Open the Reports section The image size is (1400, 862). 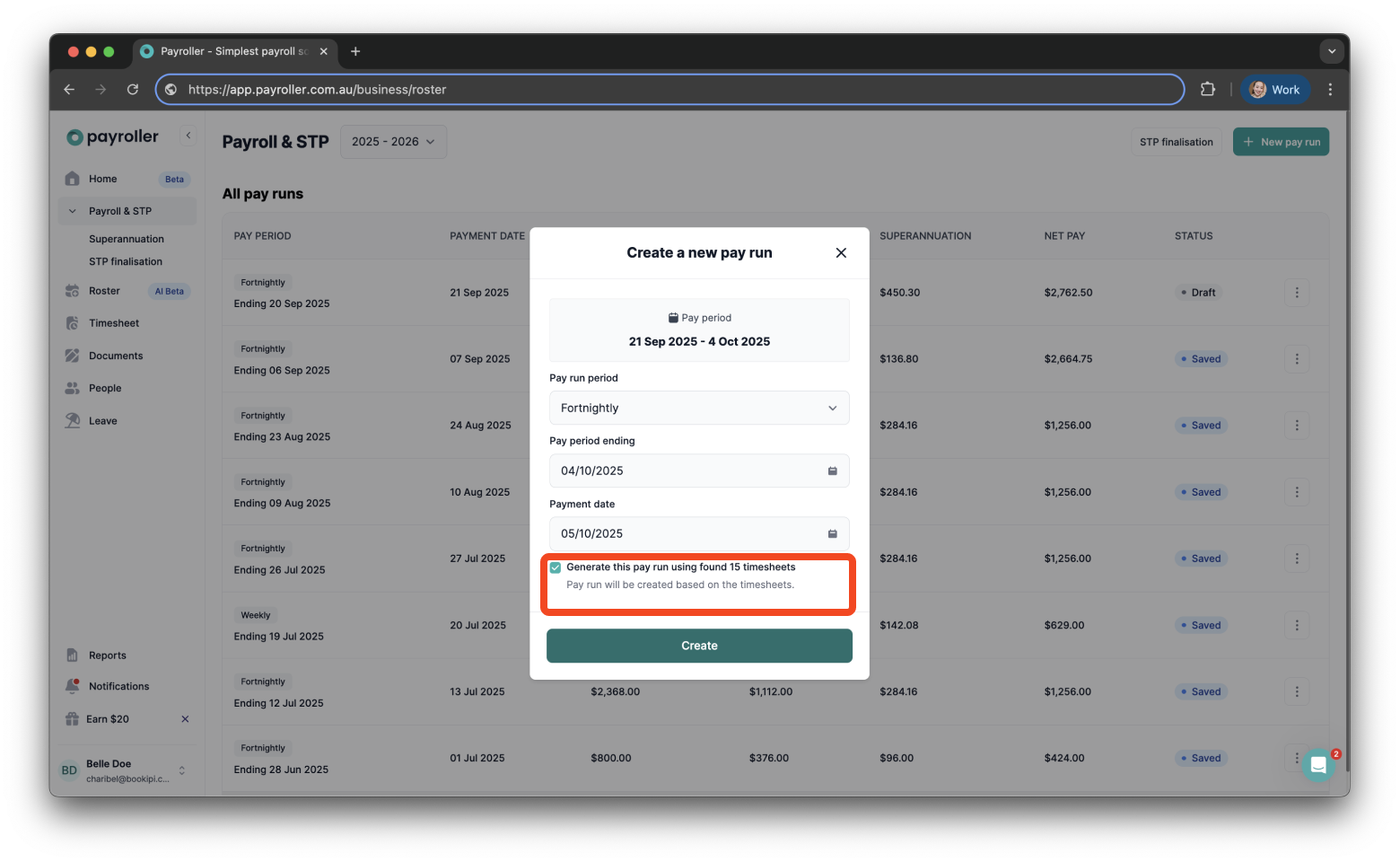(x=108, y=655)
